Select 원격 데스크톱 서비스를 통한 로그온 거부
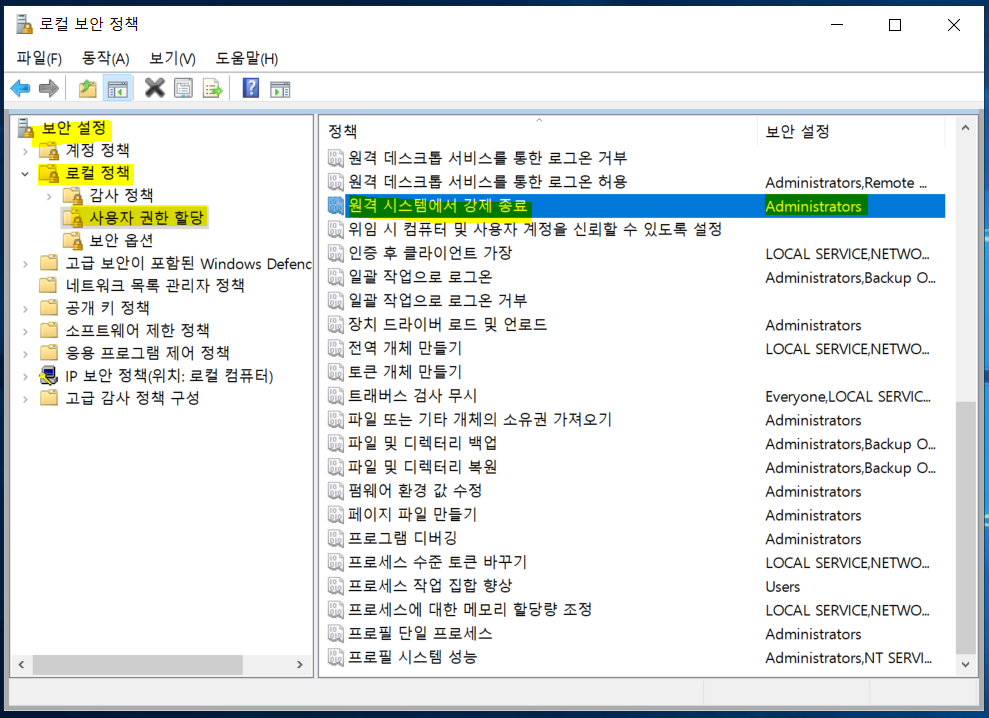Image resolution: width=989 pixels, height=718 pixels. pyautogui.click(x=488, y=158)
